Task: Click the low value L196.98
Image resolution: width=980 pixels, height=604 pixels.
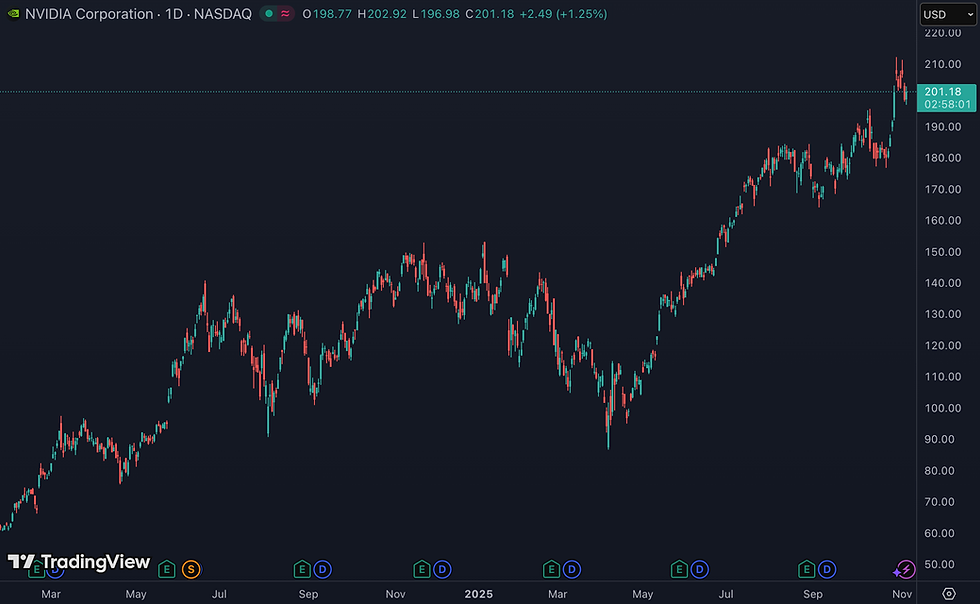Action: point(436,14)
